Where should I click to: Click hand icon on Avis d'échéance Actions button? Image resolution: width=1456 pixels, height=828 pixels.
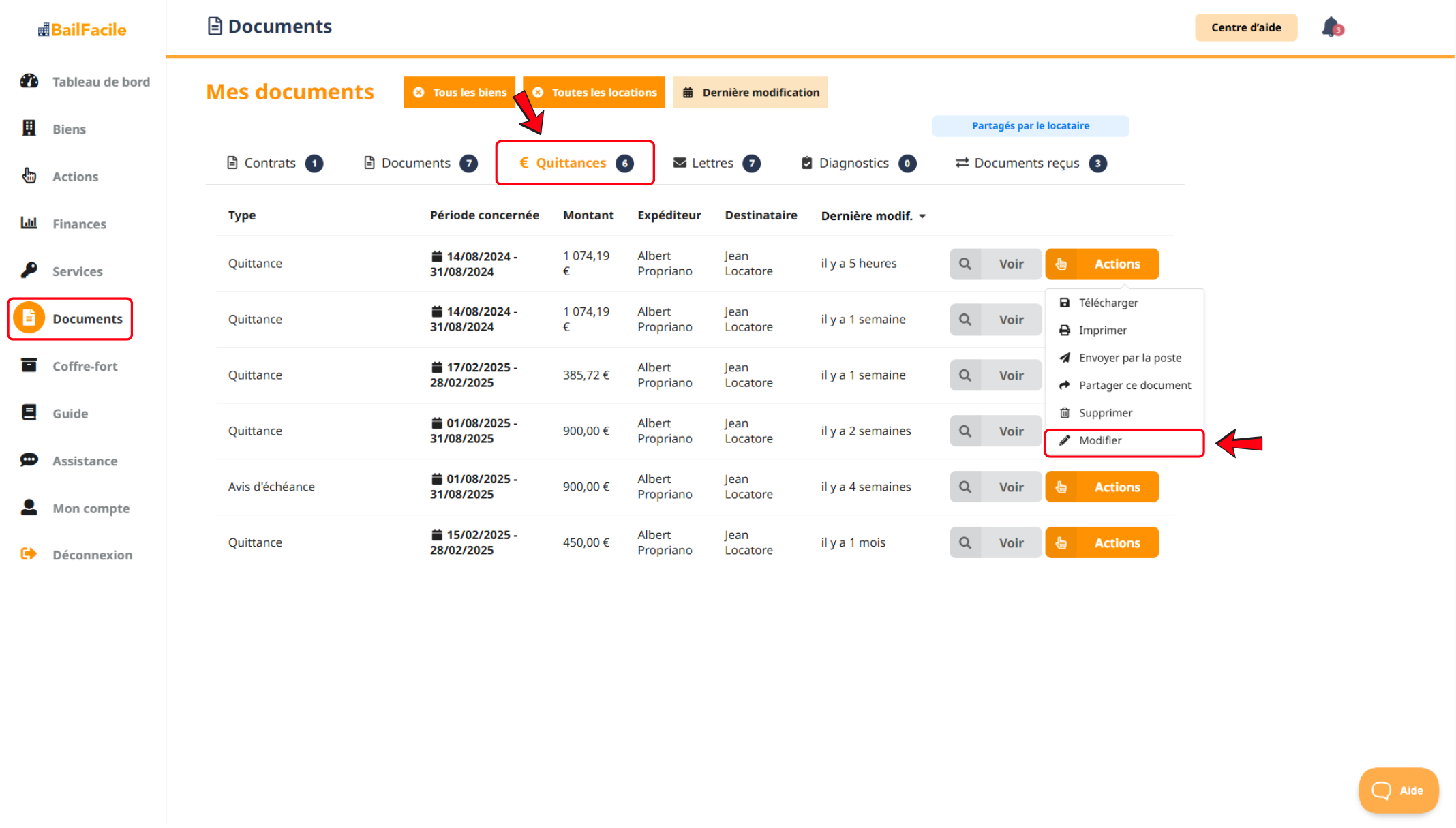point(1061,487)
